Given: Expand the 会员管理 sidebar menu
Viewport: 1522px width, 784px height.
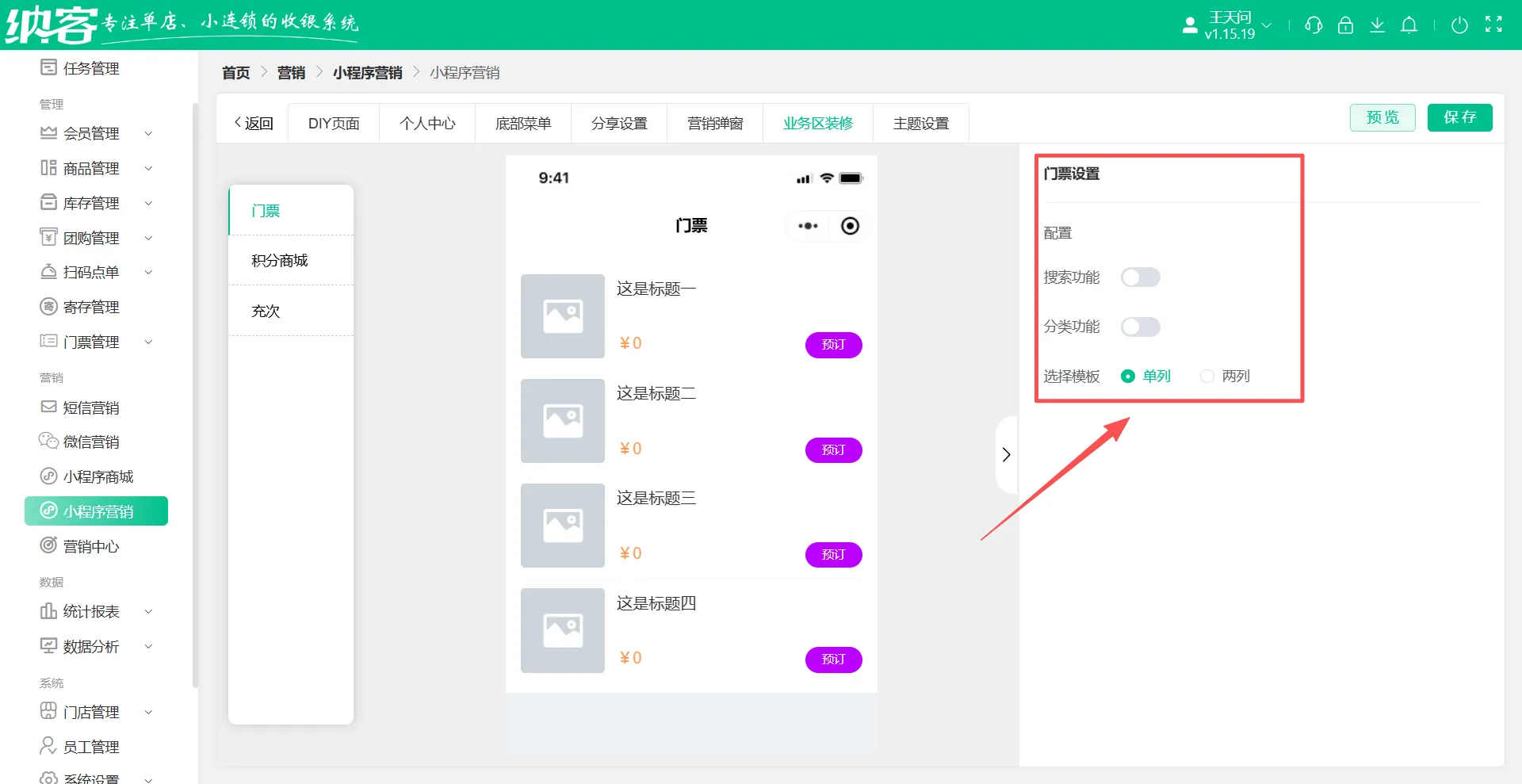Looking at the screenshot, I should (91, 133).
